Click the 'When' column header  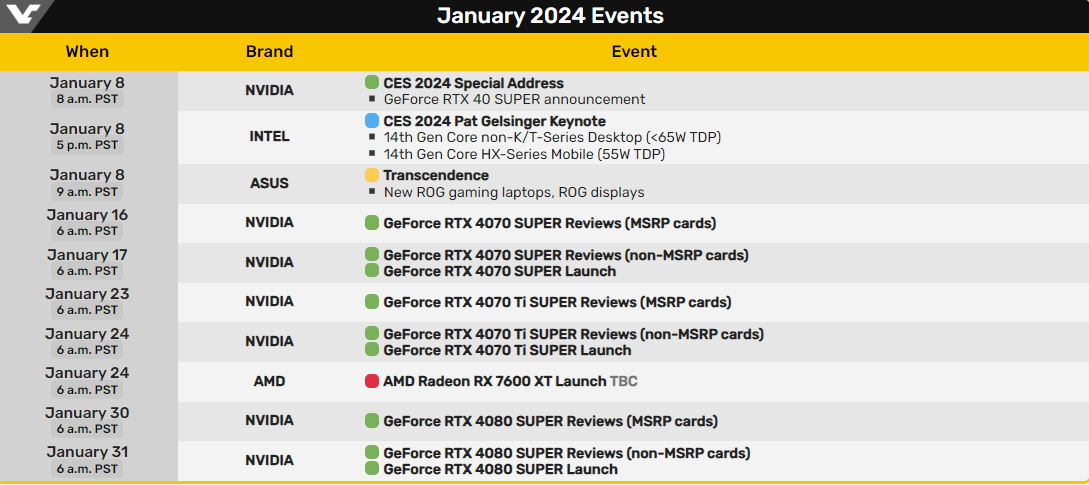pos(88,51)
